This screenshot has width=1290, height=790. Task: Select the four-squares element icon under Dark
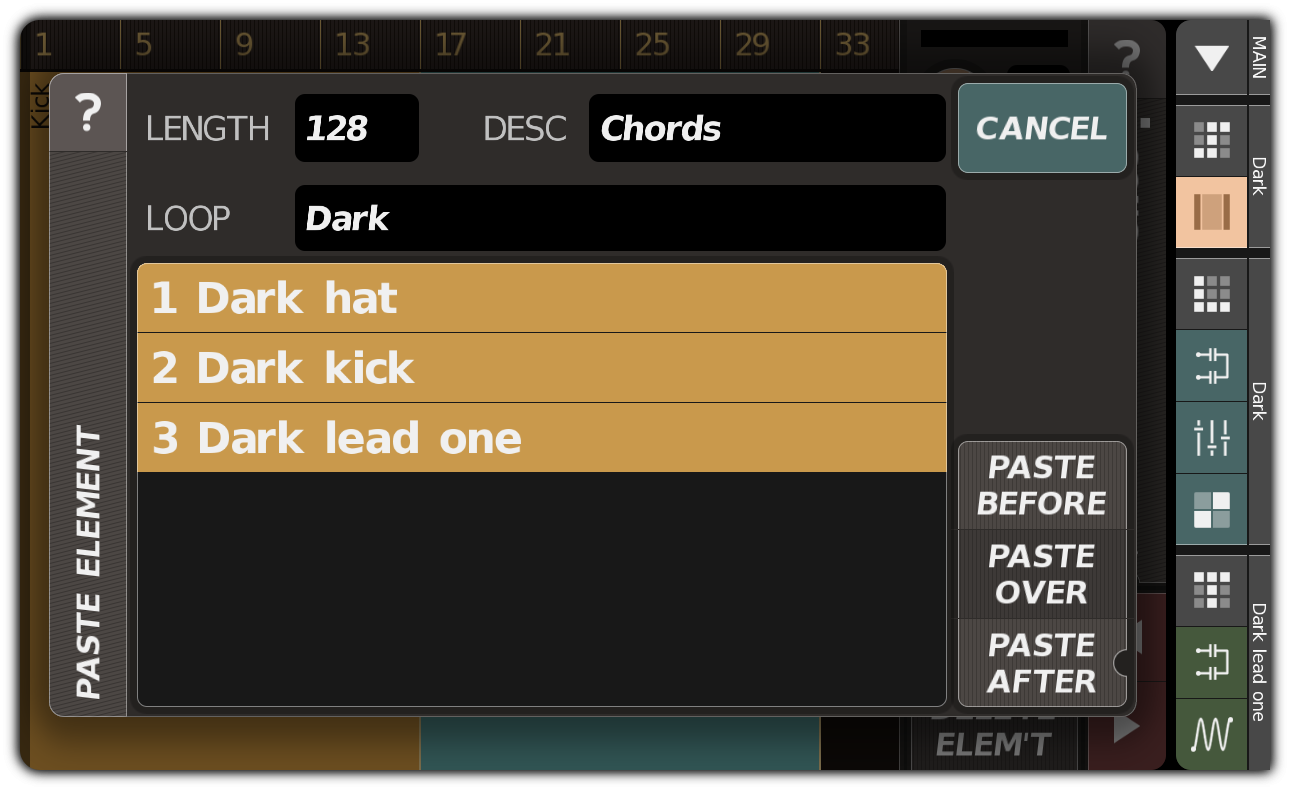tap(1211, 510)
